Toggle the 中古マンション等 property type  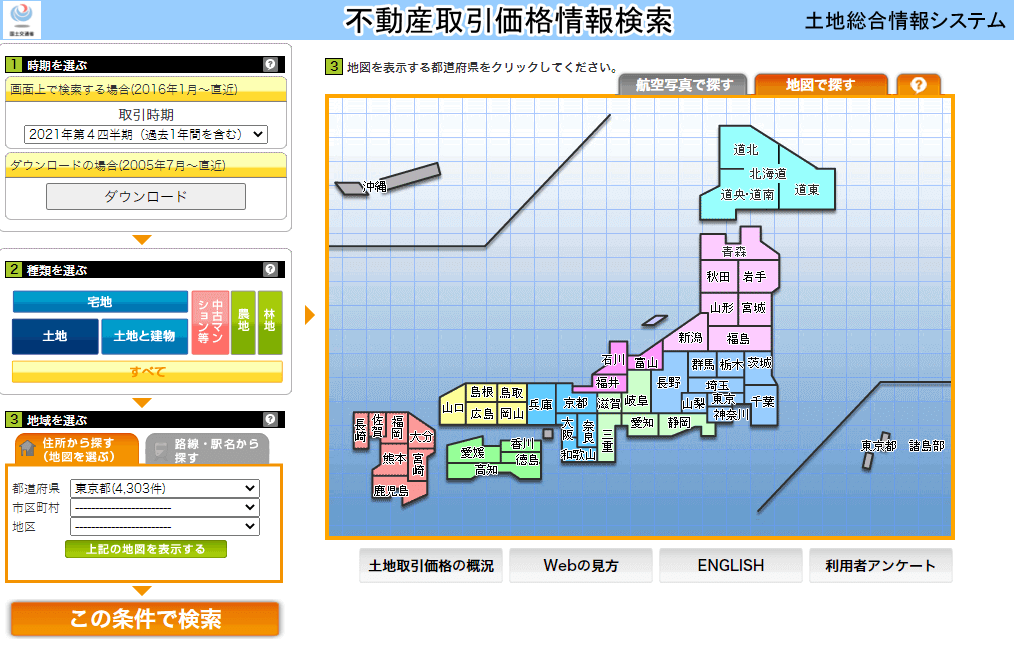click(210, 322)
